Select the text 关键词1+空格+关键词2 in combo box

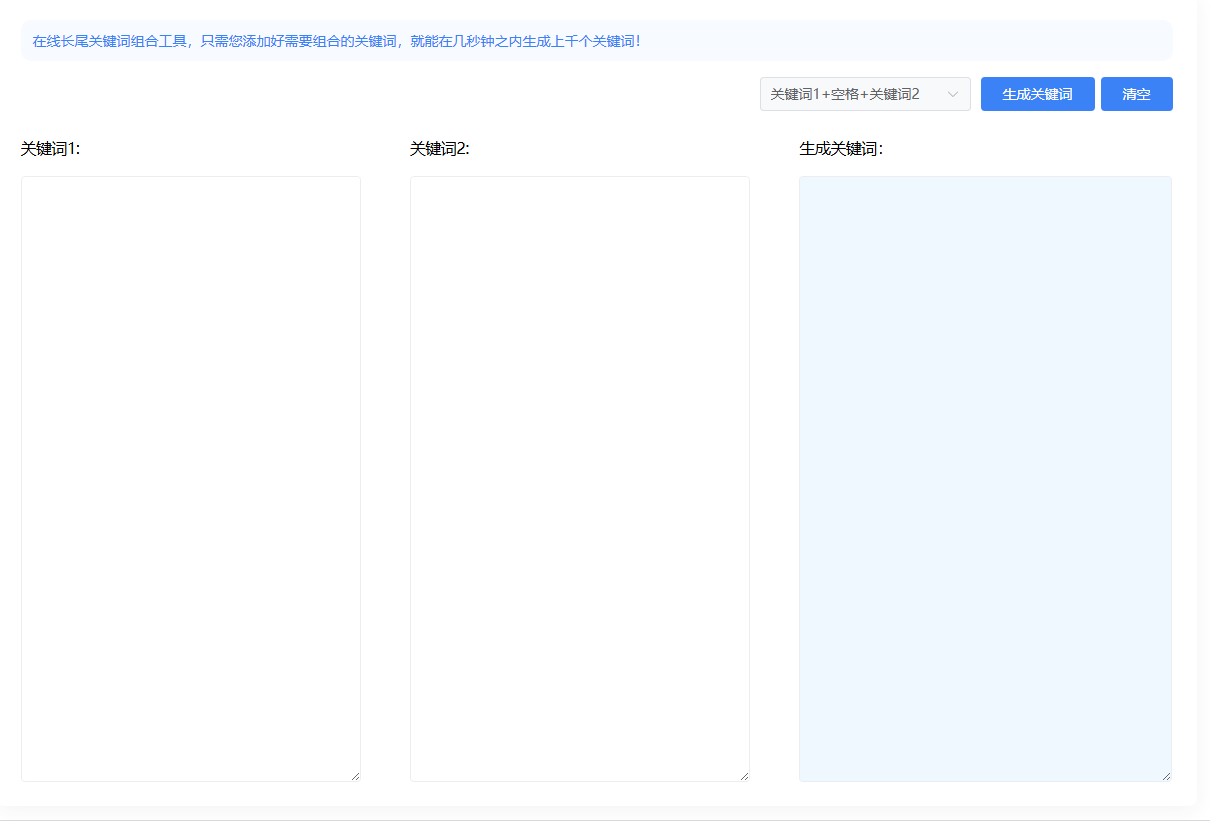844,94
